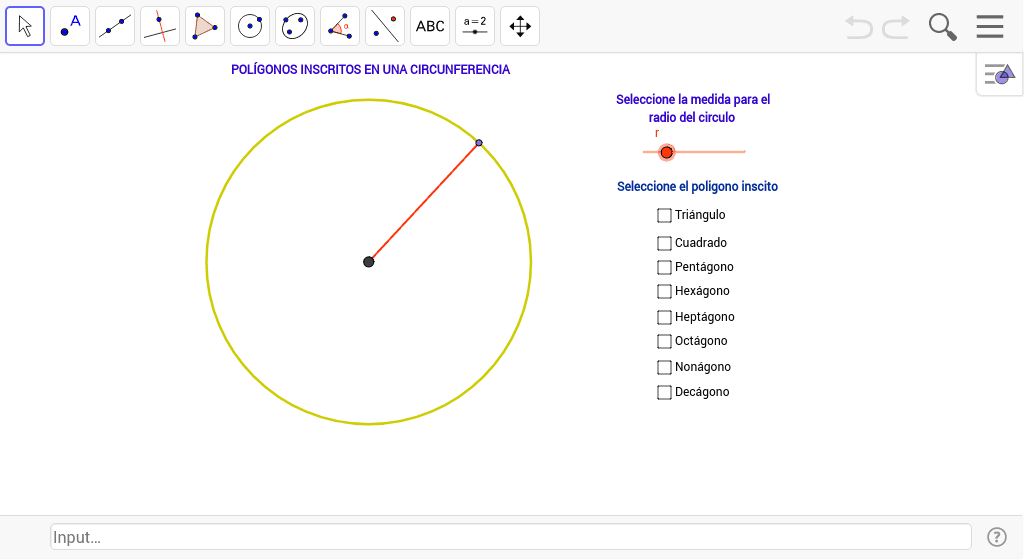Open the search magnifier

click(x=942, y=27)
